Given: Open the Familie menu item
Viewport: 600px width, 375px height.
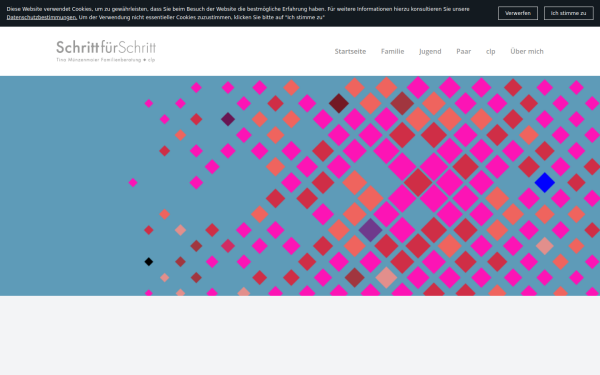Looking at the screenshot, I should tap(392, 51).
